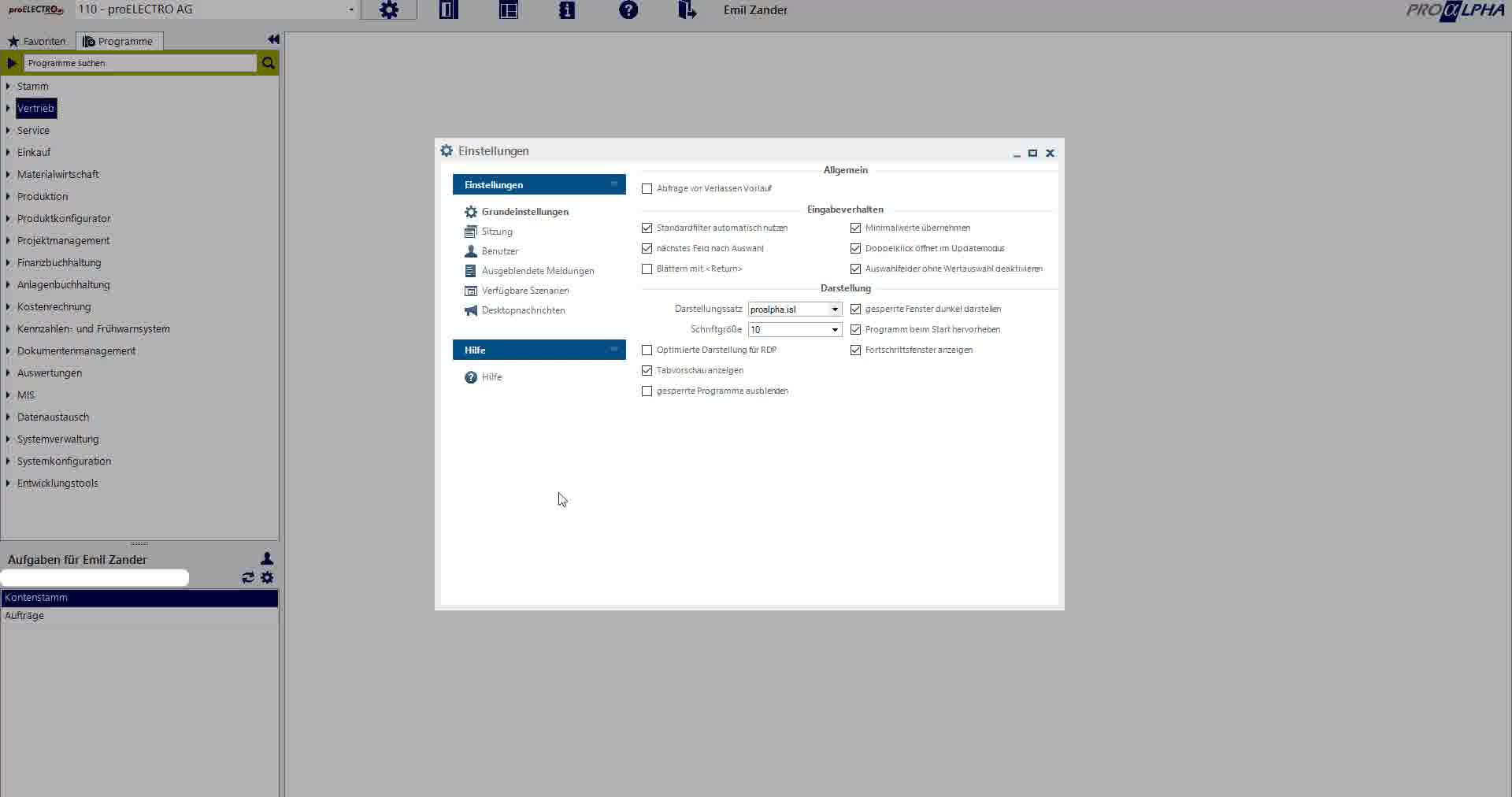This screenshot has height=797, width=1512.
Task: Expand the Finanzbuchhaltung tree node
Action: pyautogui.click(x=8, y=263)
